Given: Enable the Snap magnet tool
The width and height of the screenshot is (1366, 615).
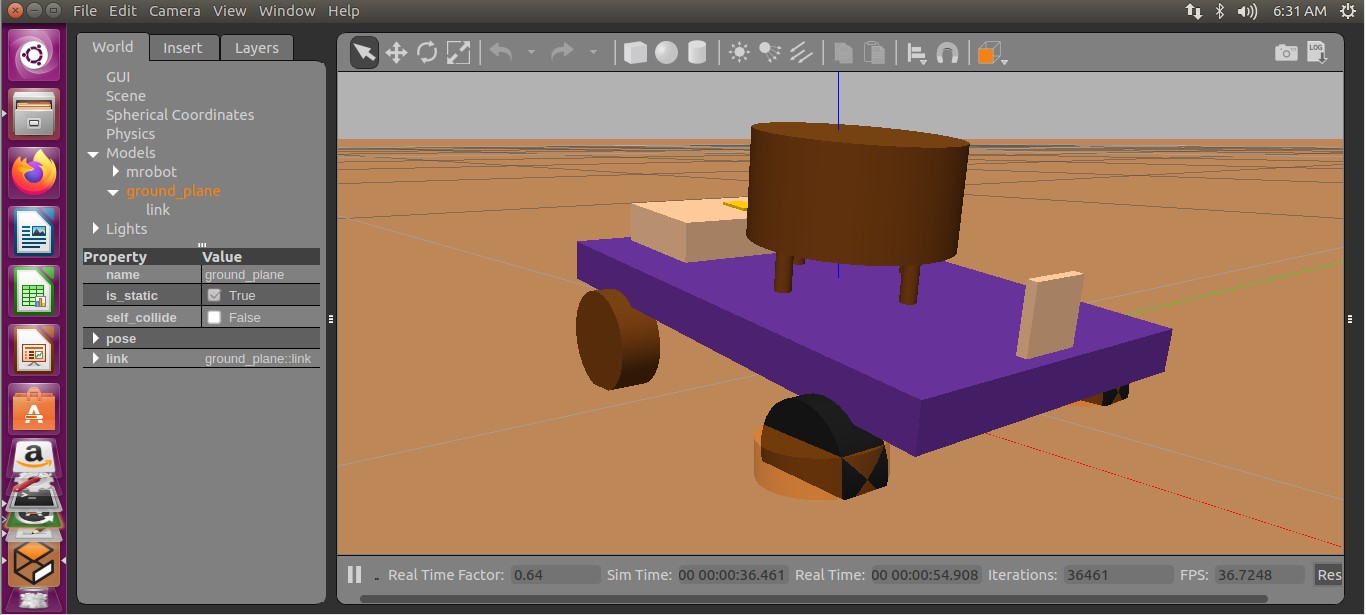Looking at the screenshot, I should pyautogui.click(x=947, y=53).
